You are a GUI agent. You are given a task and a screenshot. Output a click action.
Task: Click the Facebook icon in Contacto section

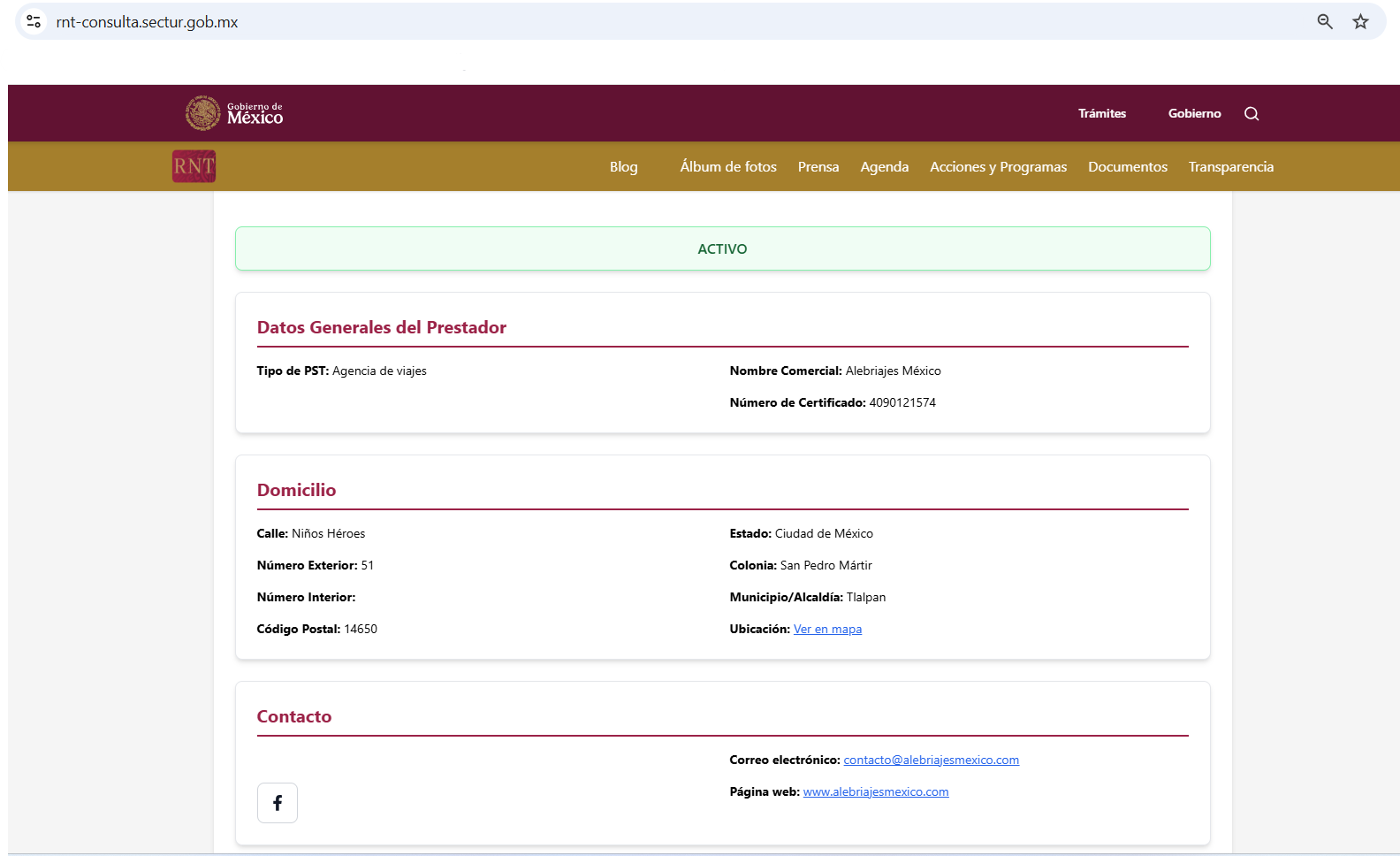pyautogui.click(x=277, y=803)
